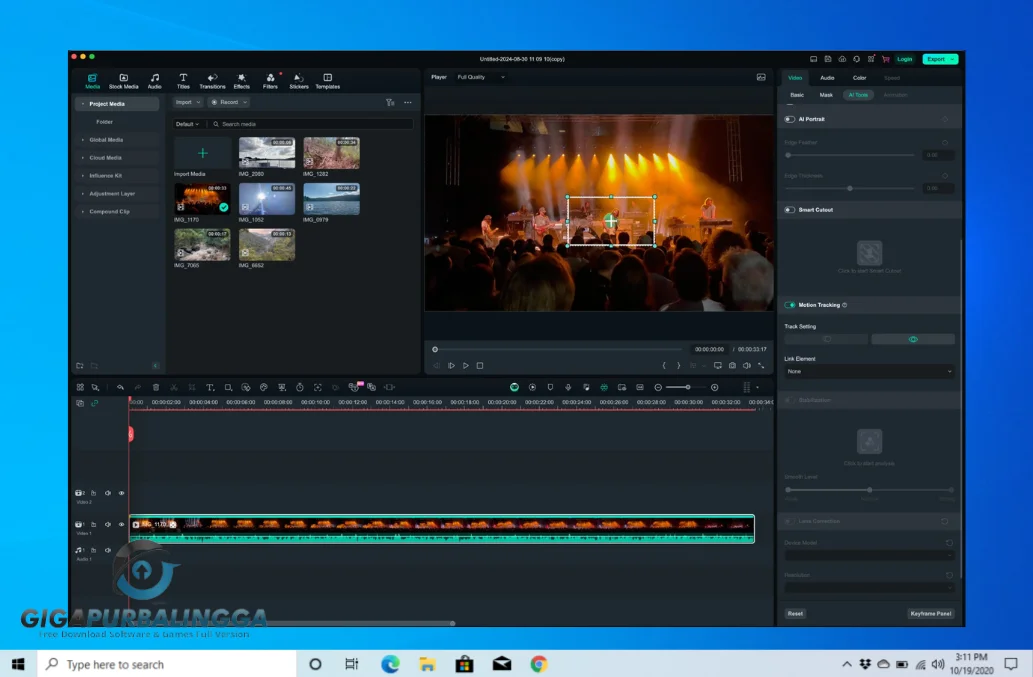Screen dimensions: 1033x677
Task: Select the Video properties tab
Action: [x=795, y=78]
